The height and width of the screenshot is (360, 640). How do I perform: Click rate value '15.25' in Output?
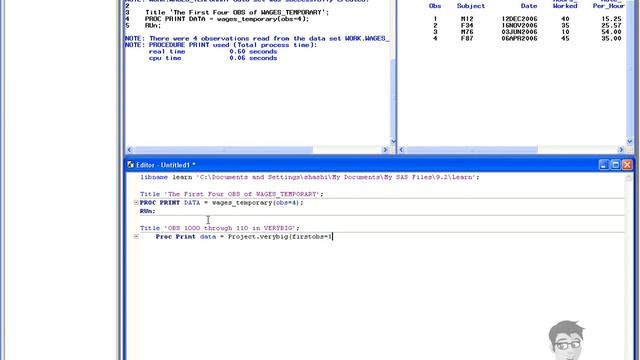[x=611, y=19]
